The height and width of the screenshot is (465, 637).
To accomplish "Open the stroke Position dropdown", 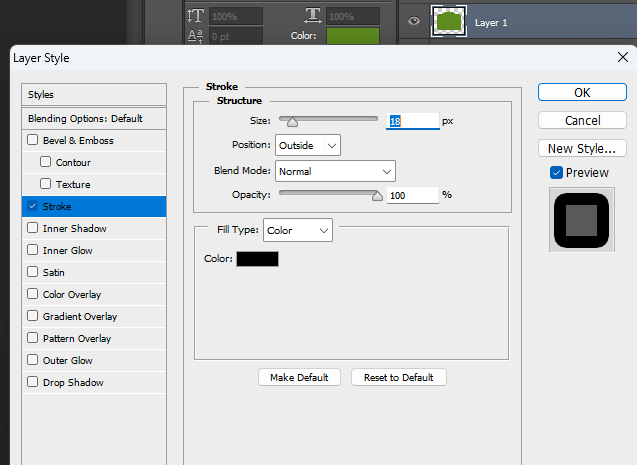I will tap(308, 145).
